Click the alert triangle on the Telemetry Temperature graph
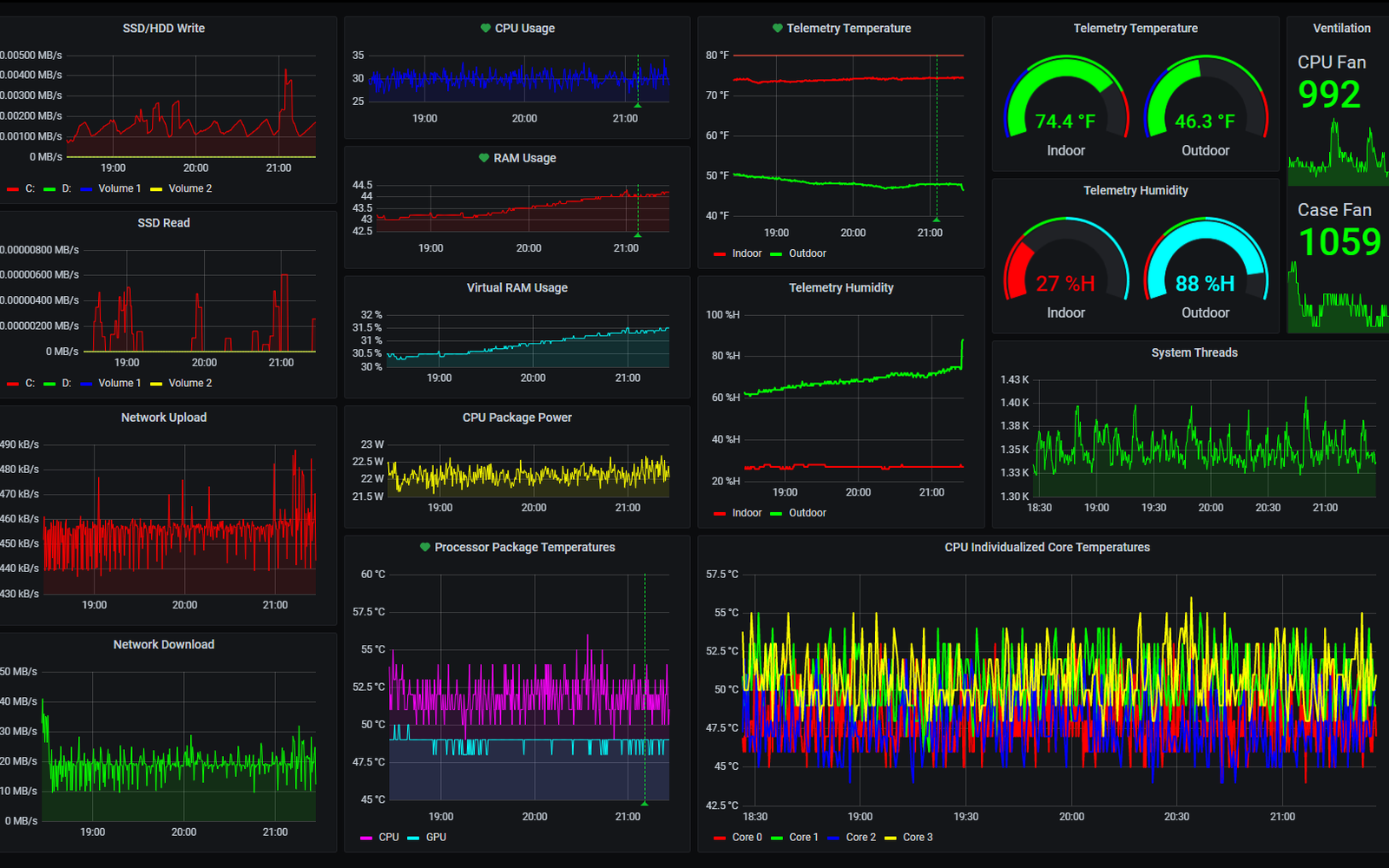 (x=936, y=220)
